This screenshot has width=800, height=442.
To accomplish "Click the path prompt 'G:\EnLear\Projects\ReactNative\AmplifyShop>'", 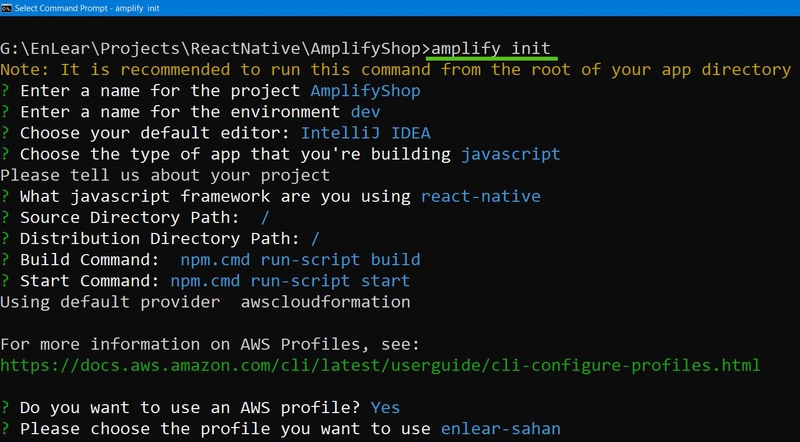I will (x=215, y=48).
